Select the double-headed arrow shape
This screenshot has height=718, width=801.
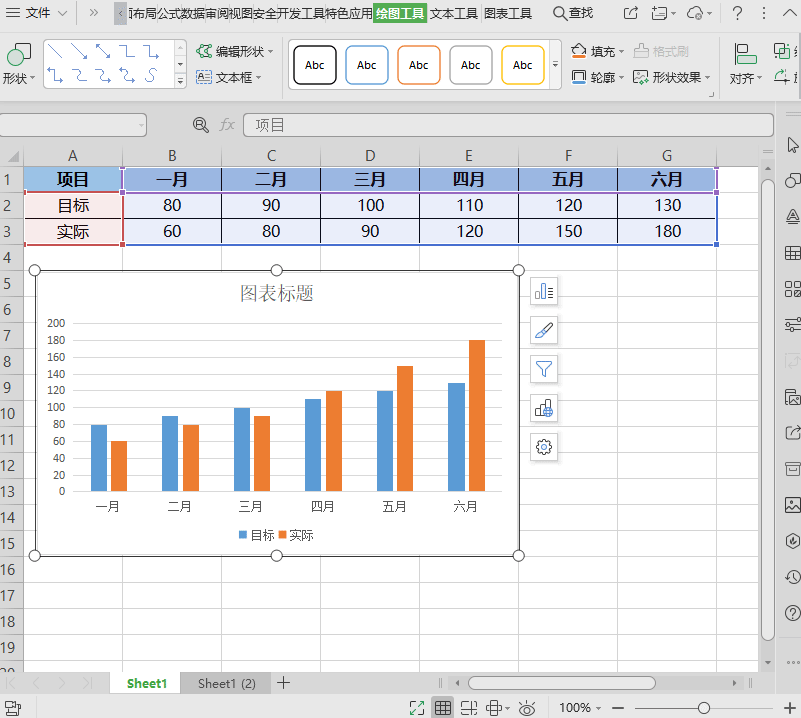tap(103, 51)
